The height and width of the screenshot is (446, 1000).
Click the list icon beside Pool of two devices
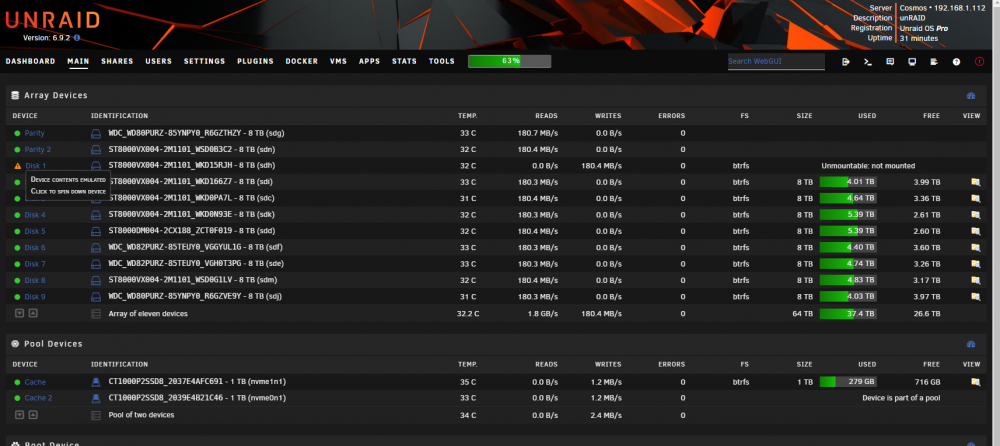click(96, 415)
